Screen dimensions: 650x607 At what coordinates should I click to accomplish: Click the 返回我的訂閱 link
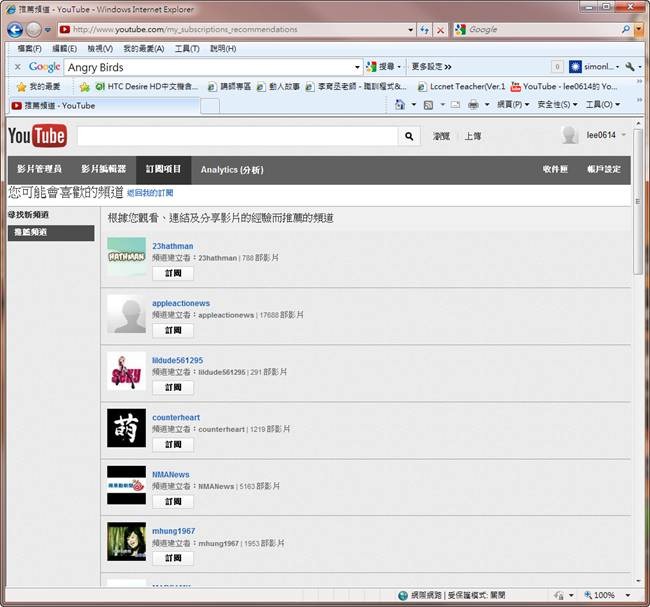[x=150, y=193]
